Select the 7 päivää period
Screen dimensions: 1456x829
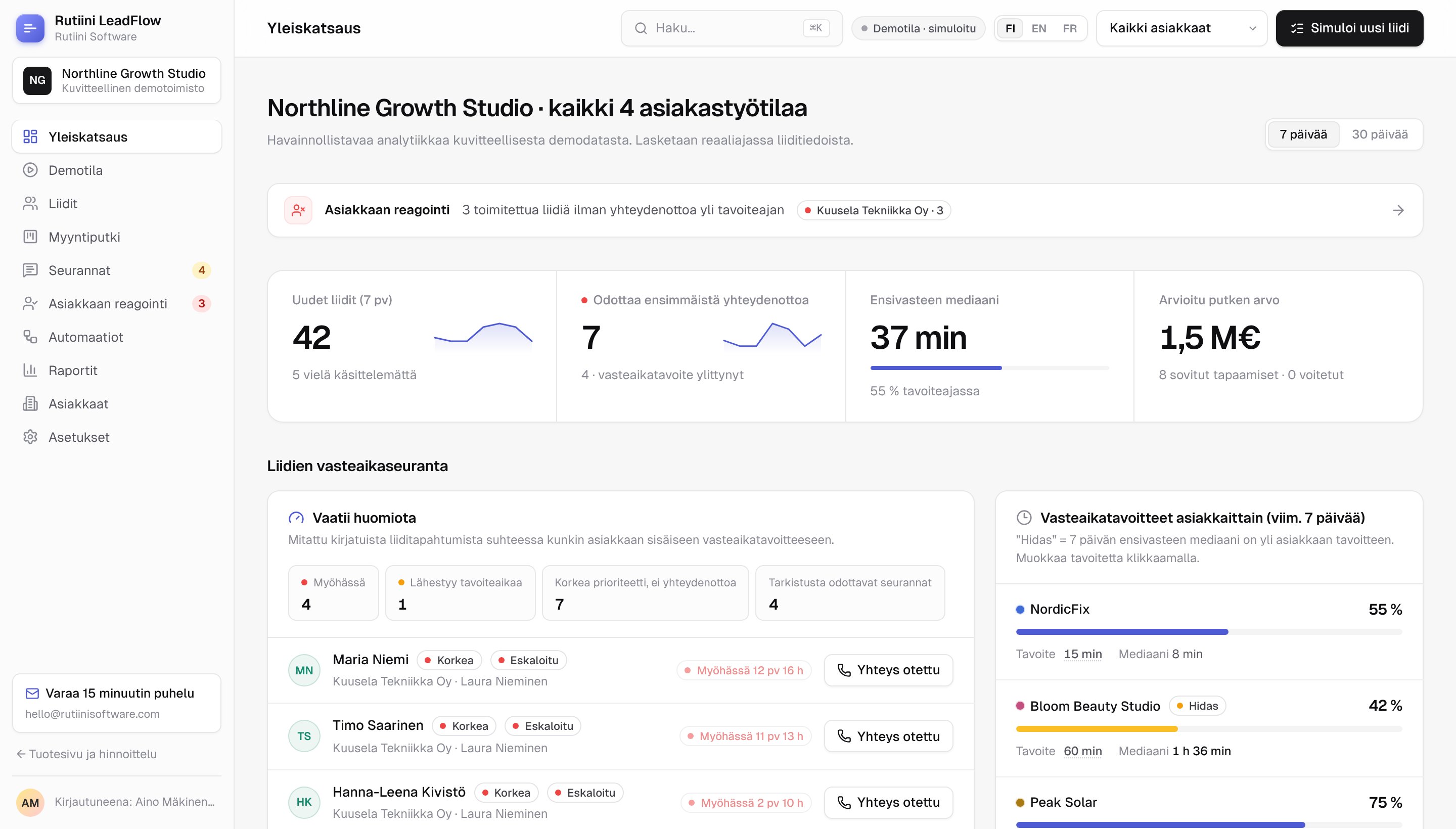point(1303,134)
